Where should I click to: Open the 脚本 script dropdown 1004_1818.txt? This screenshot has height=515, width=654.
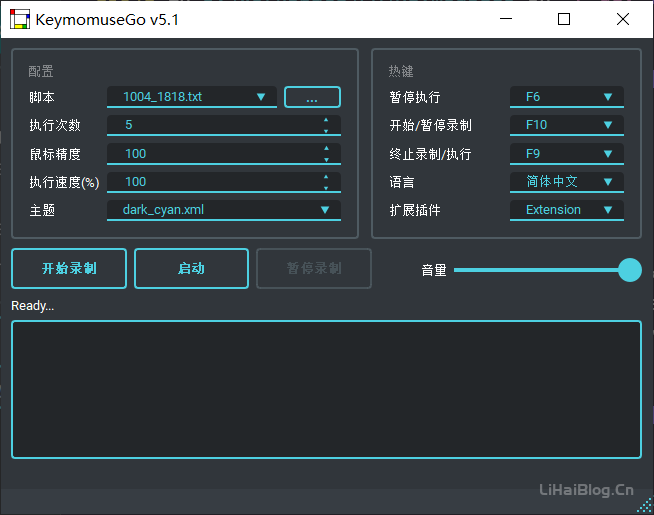click(192, 97)
